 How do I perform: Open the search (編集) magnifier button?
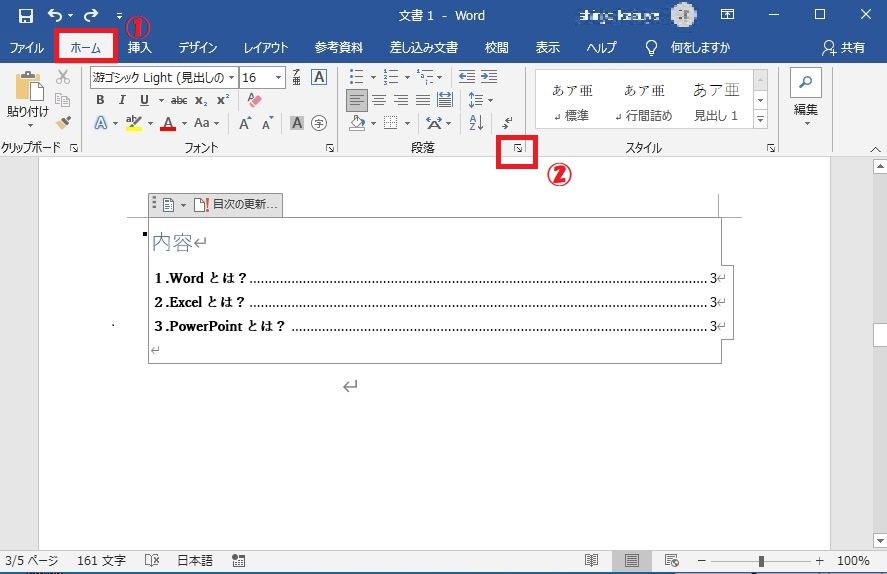click(806, 83)
